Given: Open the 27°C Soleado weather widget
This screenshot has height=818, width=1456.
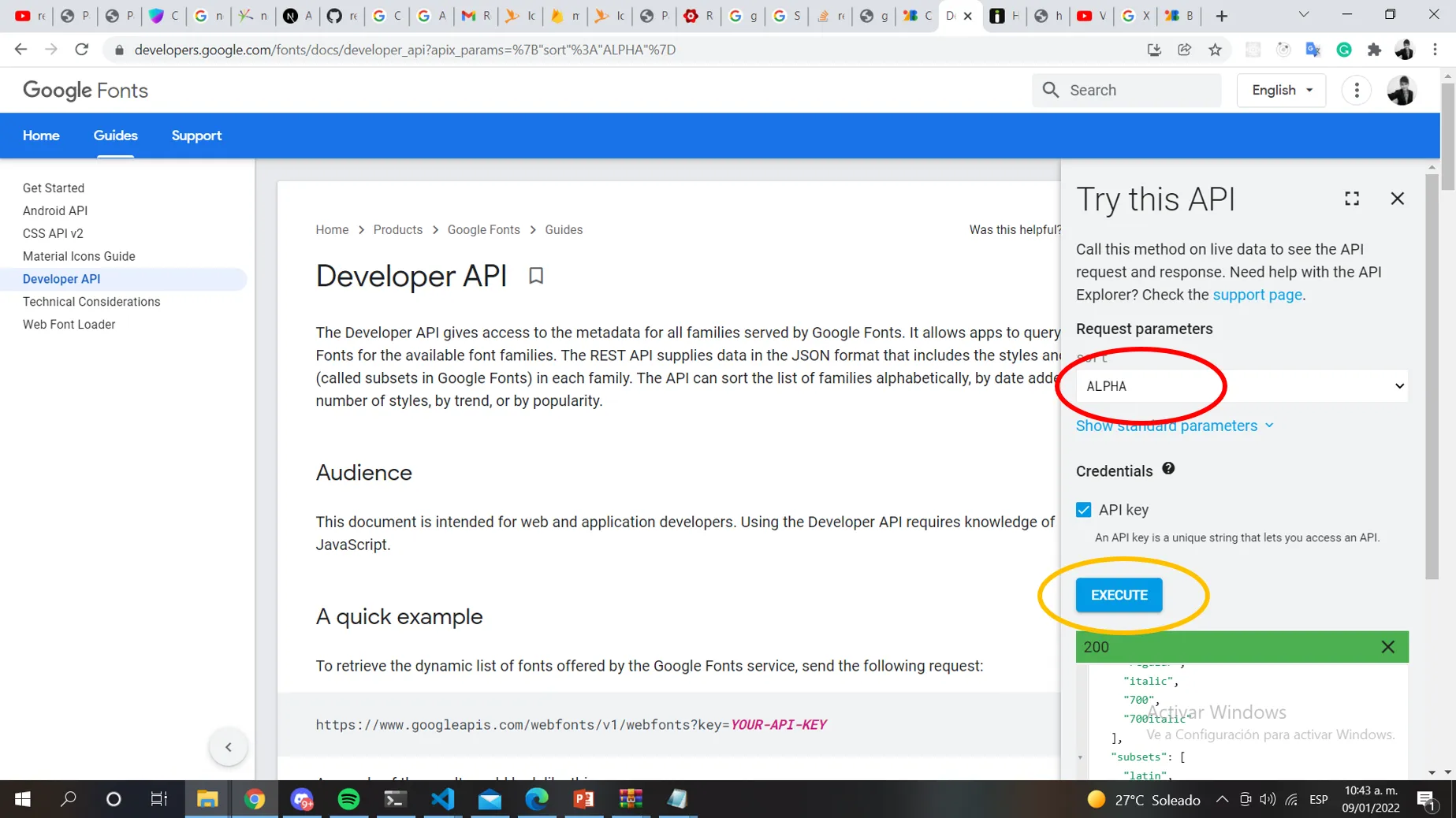Looking at the screenshot, I should pyautogui.click(x=1143, y=800).
